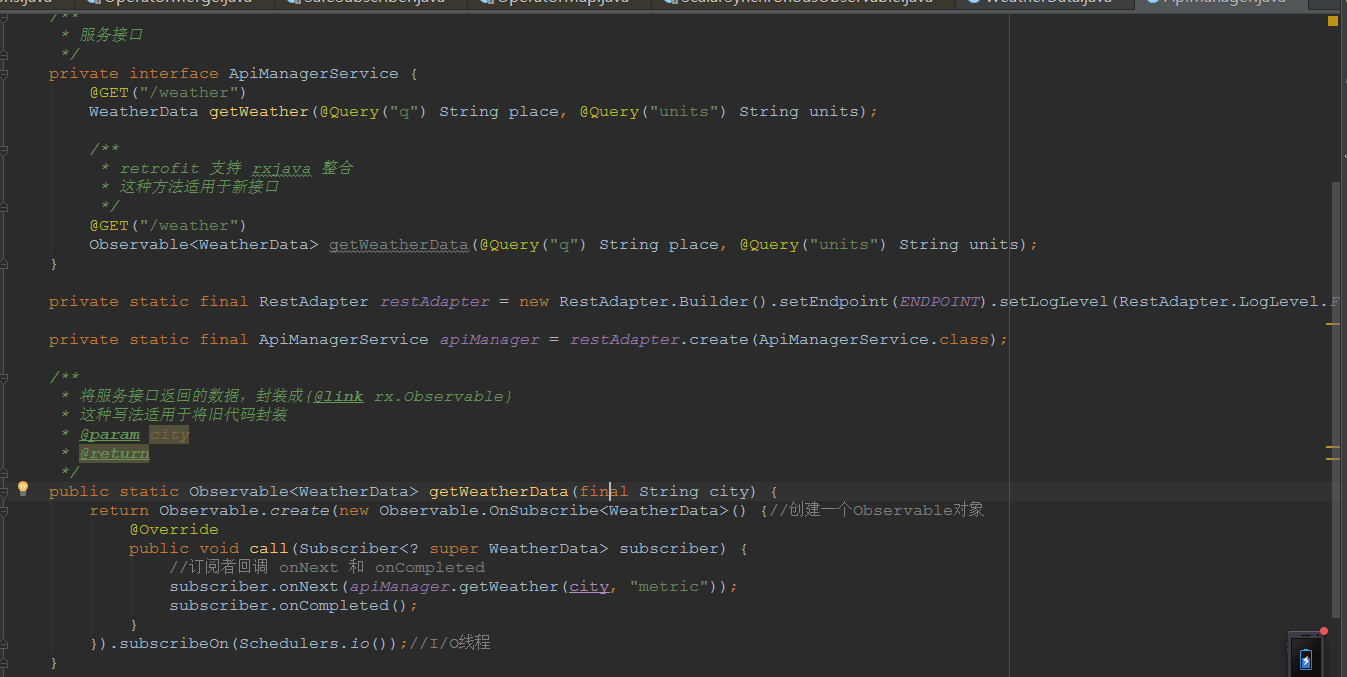Screen dimensions: 1347x677
Task: Click the second @GET("/weather") annotation above Observable
Action: coord(168,225)
